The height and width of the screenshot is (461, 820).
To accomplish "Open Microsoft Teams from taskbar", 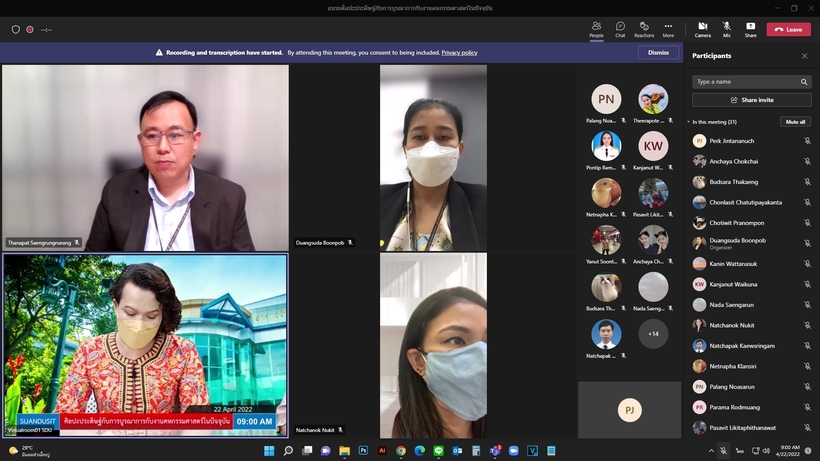I will [495, 451].
